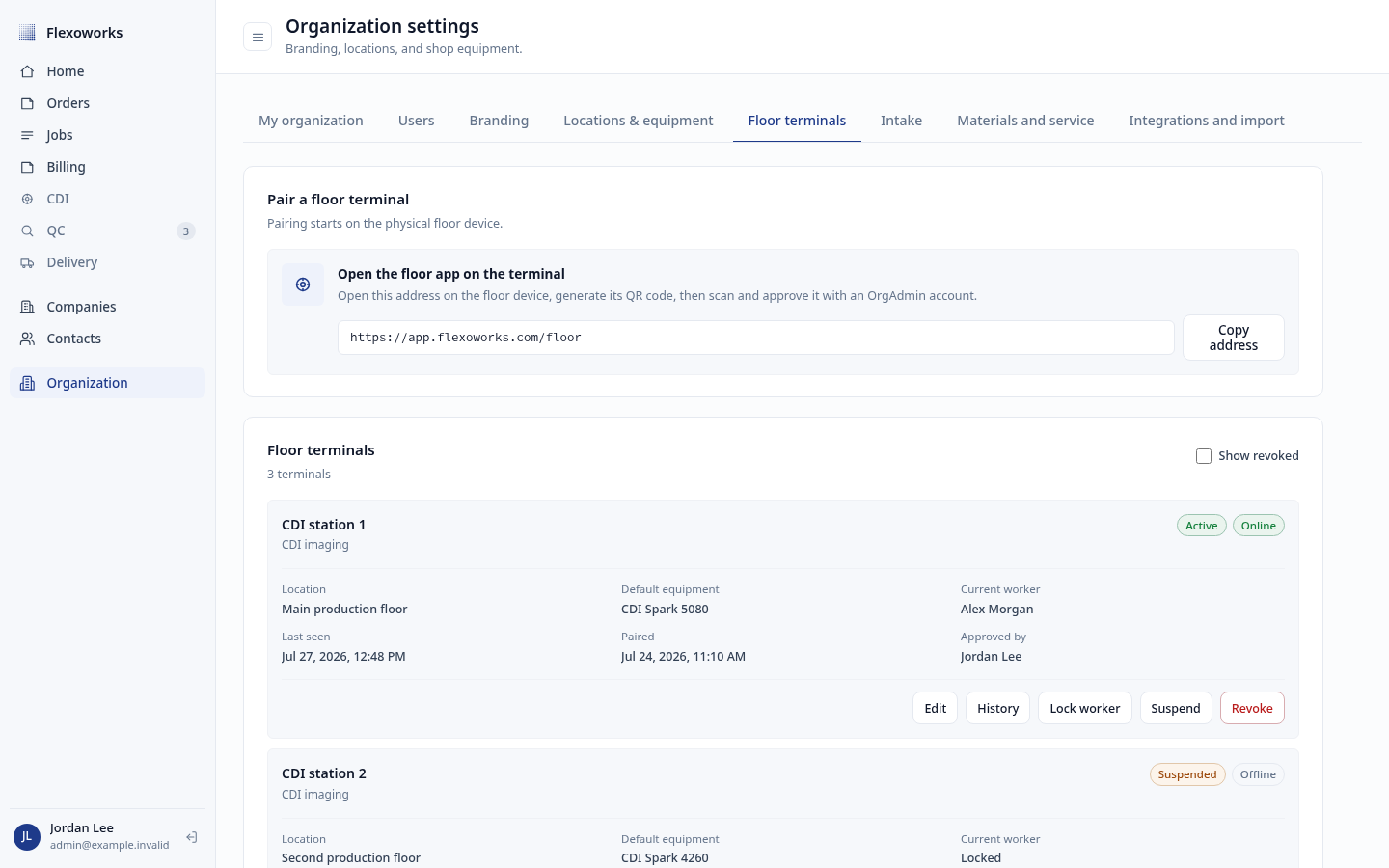Click the Companies building icon
The height and width of the screenshot is (868, 1389).
point(27,307)
